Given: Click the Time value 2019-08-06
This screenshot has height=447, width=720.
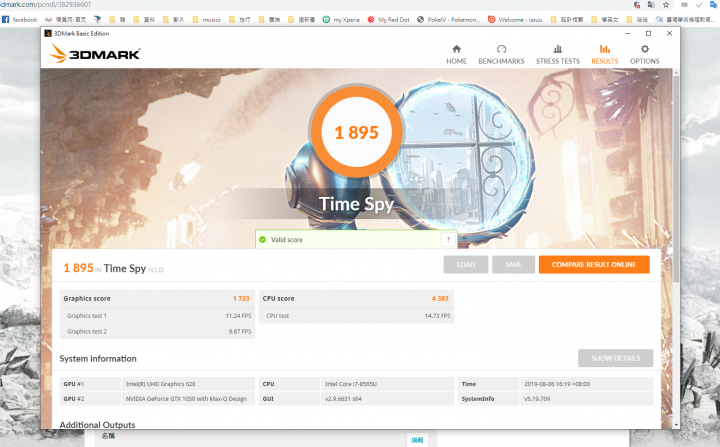Looking at the screenshot, I should coord(557,384).
